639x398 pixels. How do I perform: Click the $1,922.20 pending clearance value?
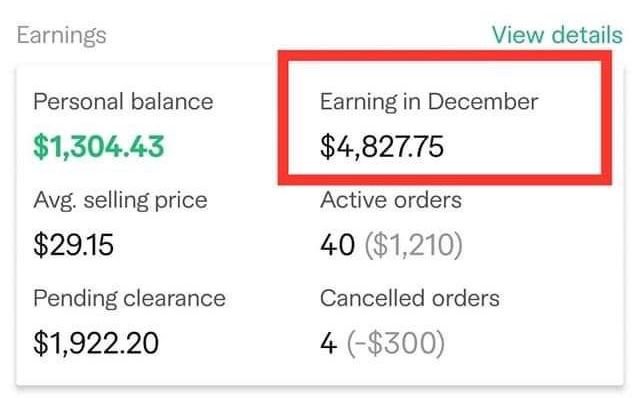[96, 343]
